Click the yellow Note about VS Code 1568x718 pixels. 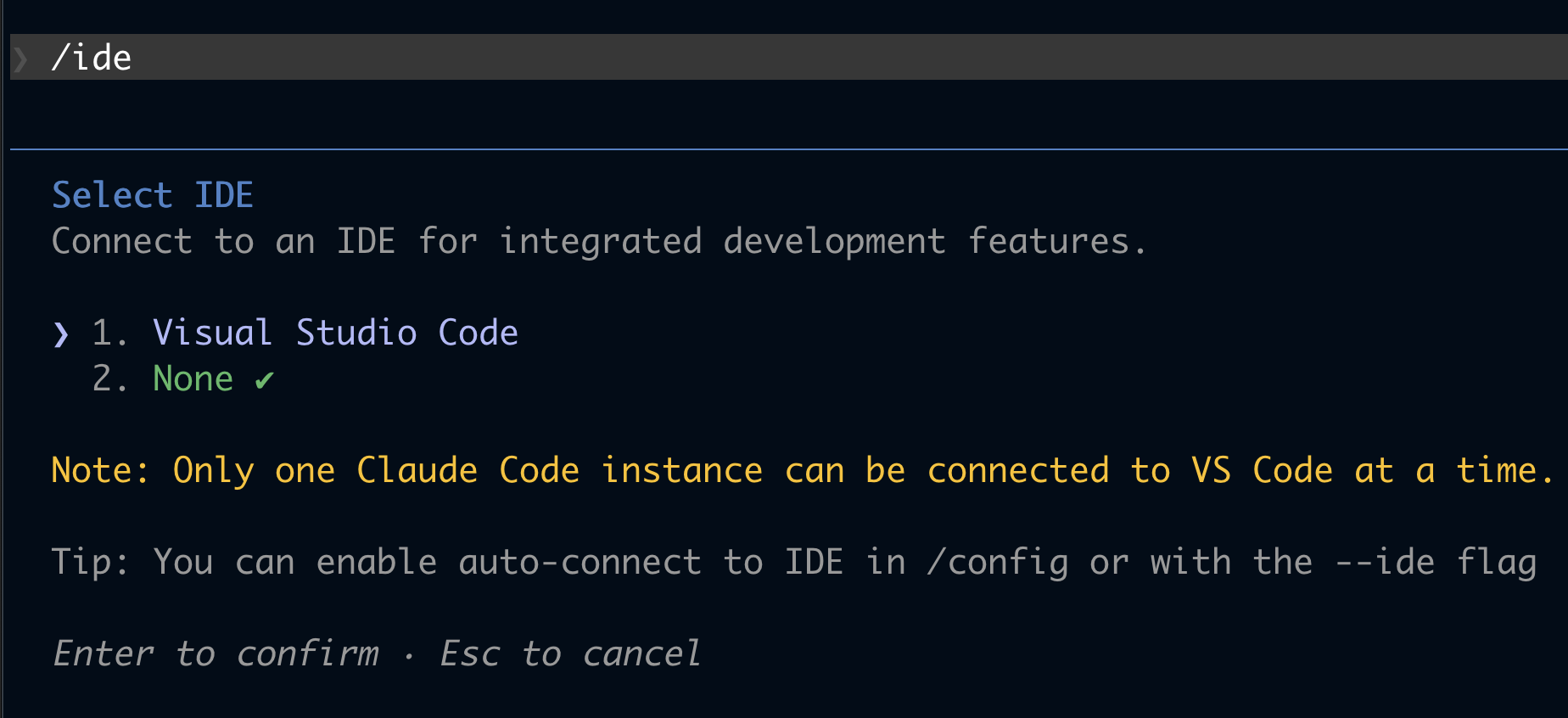tap(803, 470)
